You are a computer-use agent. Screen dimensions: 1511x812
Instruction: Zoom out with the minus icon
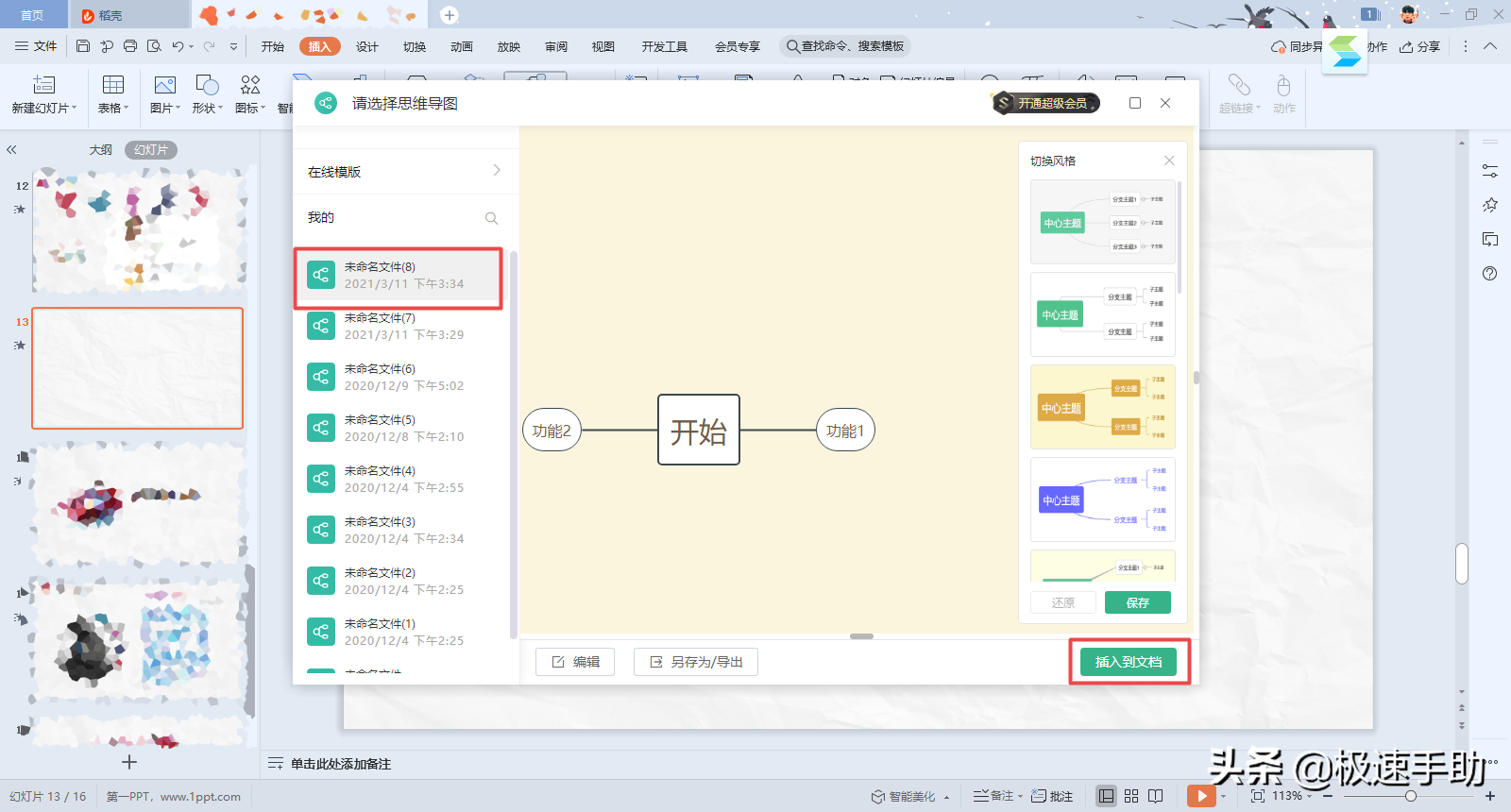click(x=1328, y=796)
